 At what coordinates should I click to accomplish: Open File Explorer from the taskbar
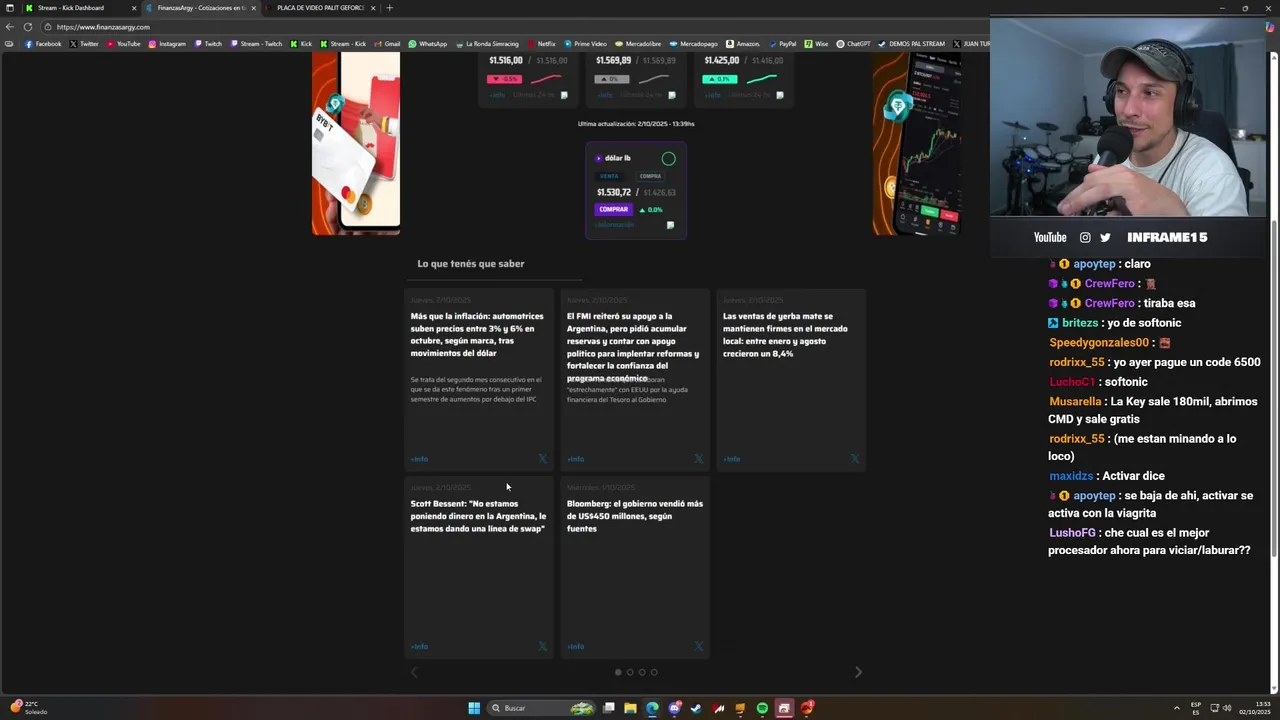tap(630, 708)
